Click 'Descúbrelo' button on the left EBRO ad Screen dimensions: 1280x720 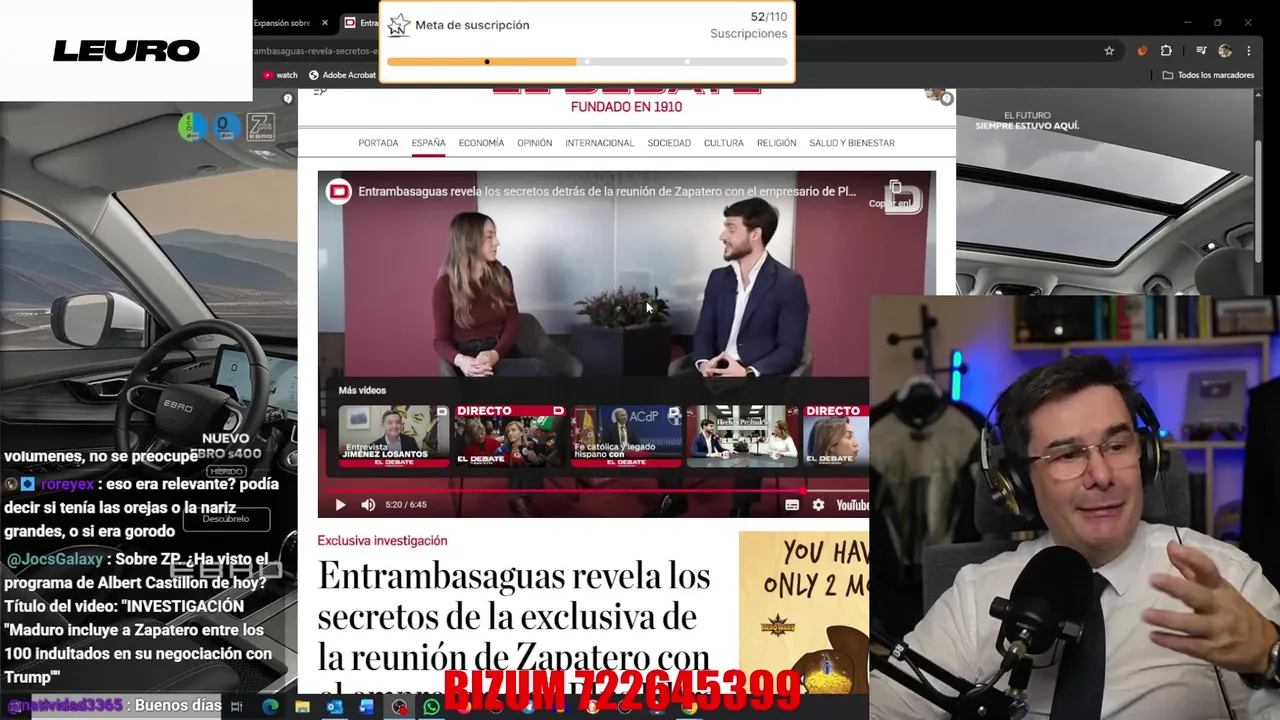(x=226, y=519)
